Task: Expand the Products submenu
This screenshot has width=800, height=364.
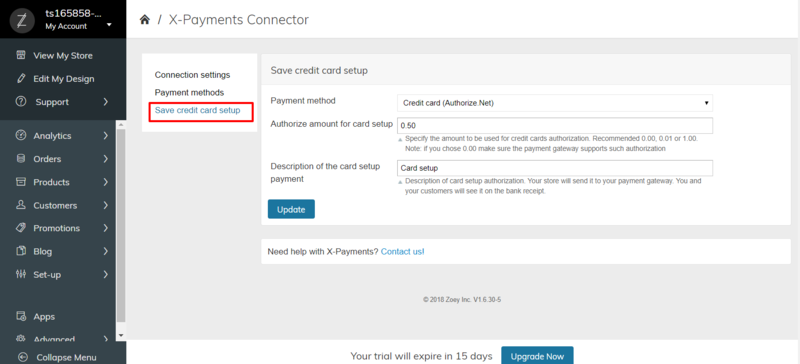Action: [x=106, y=182]
